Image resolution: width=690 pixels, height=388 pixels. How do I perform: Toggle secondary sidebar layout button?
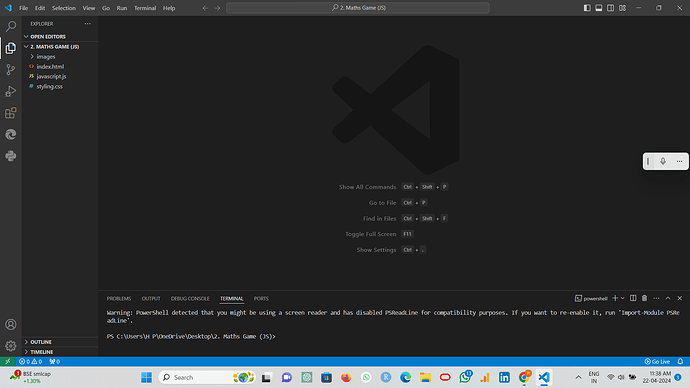(610, 8)
